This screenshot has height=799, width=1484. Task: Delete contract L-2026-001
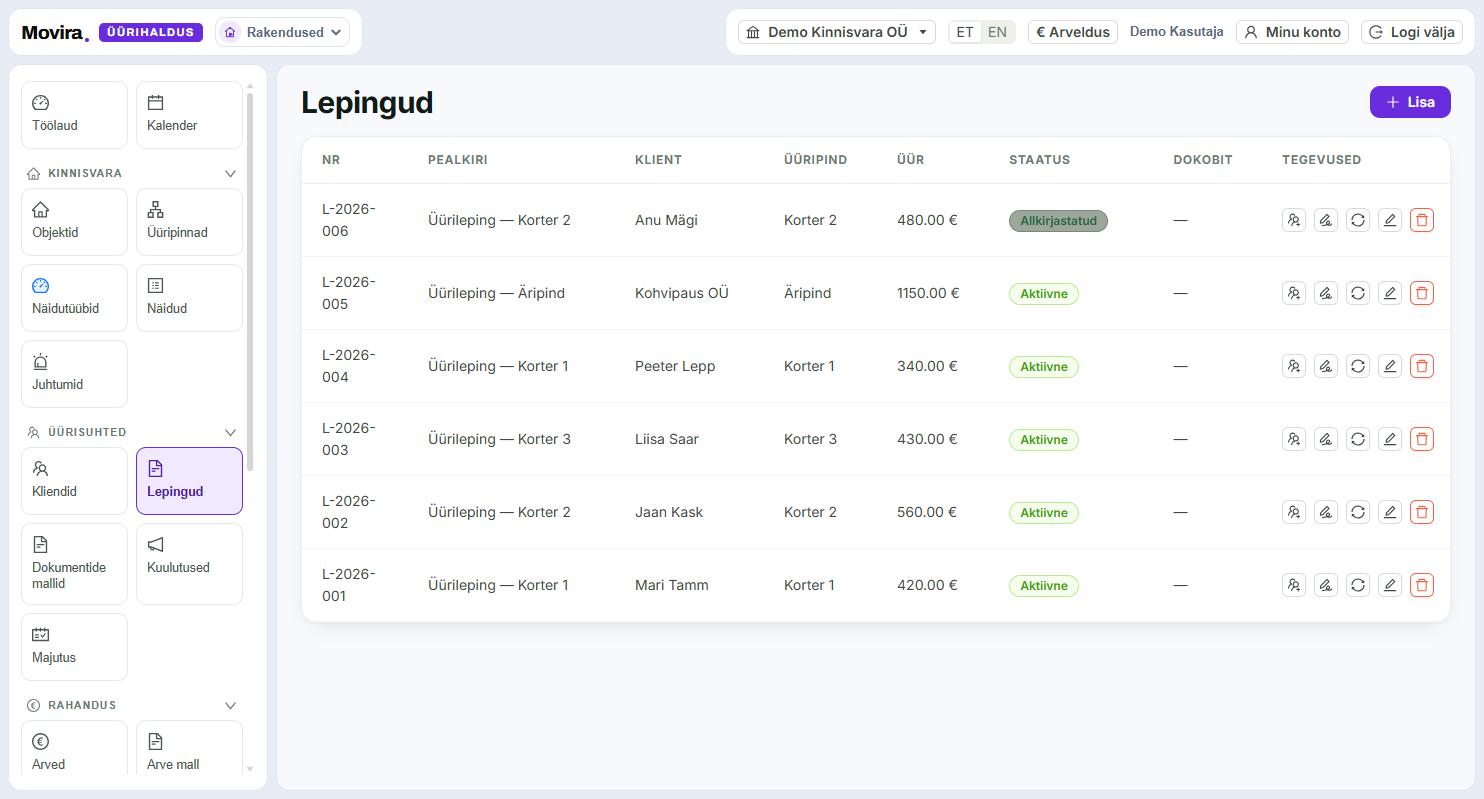(x=1422, y=585)
